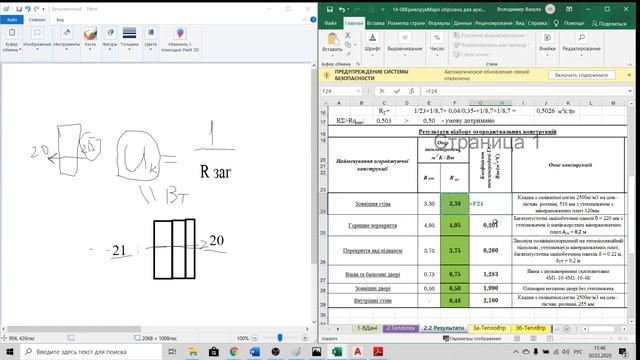Select sheet tab 2.2 Результати
Screen dimensions: 640x360
pyautogui.click(x=443, y=328)
